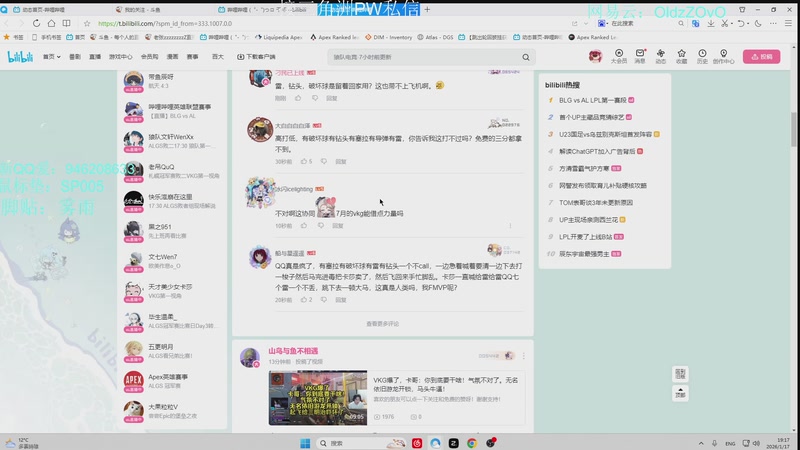Viewport: 800px width, 450px height.
Task: Open Windows Start menu
Action: (305, 443)
